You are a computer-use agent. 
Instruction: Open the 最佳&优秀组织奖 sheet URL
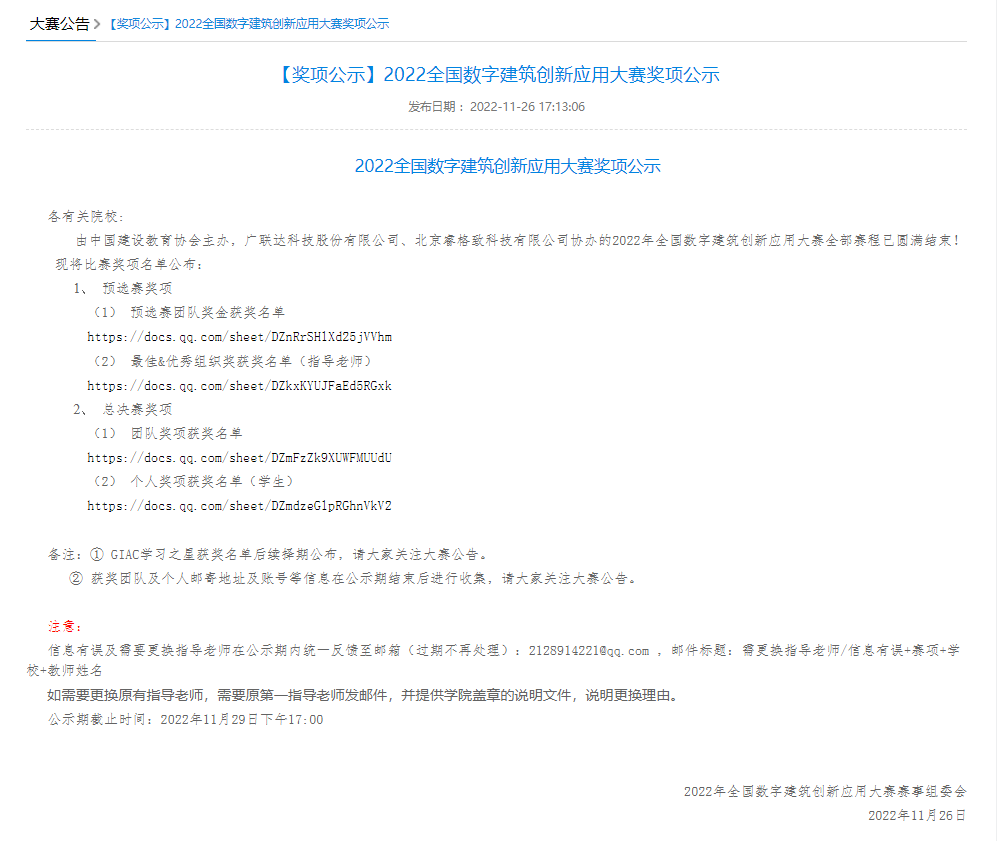click(x=239, y=386)
